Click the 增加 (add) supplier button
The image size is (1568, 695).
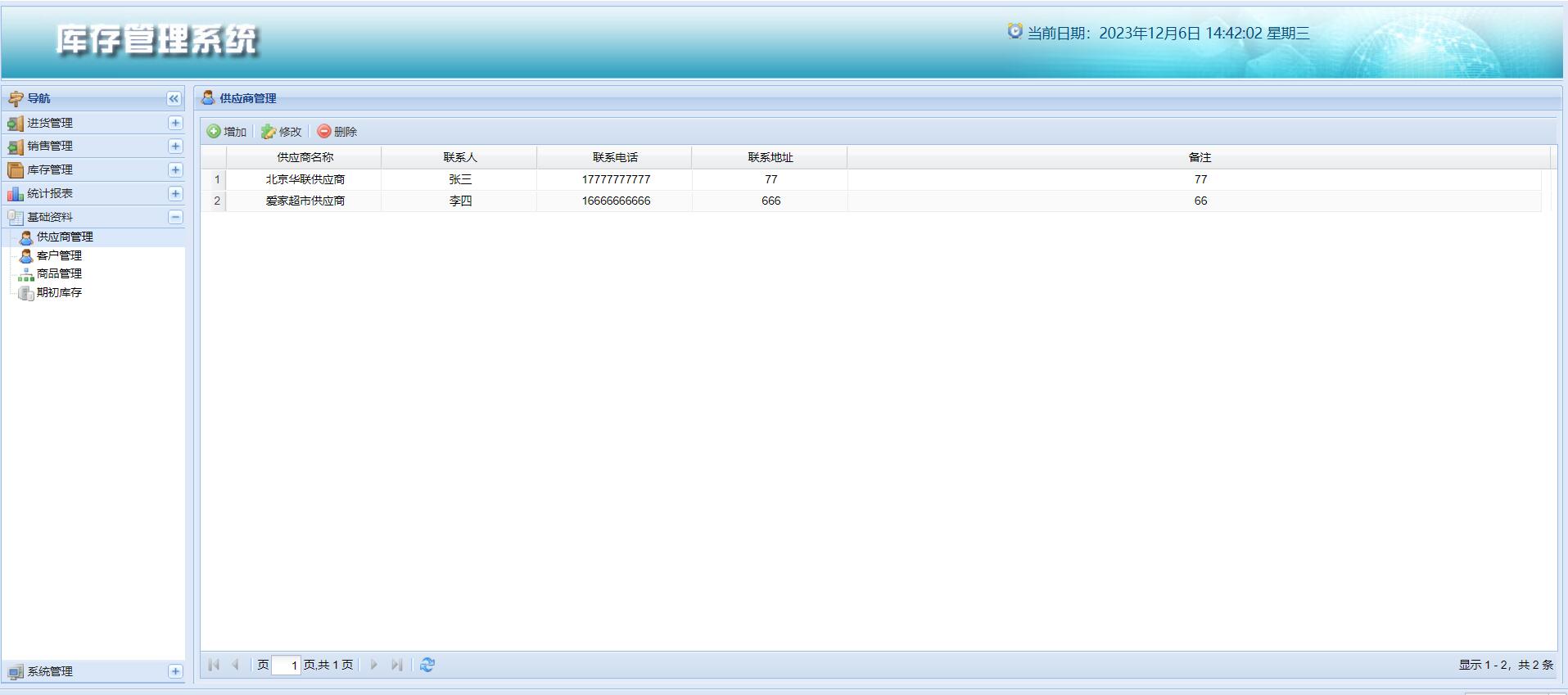227,131
